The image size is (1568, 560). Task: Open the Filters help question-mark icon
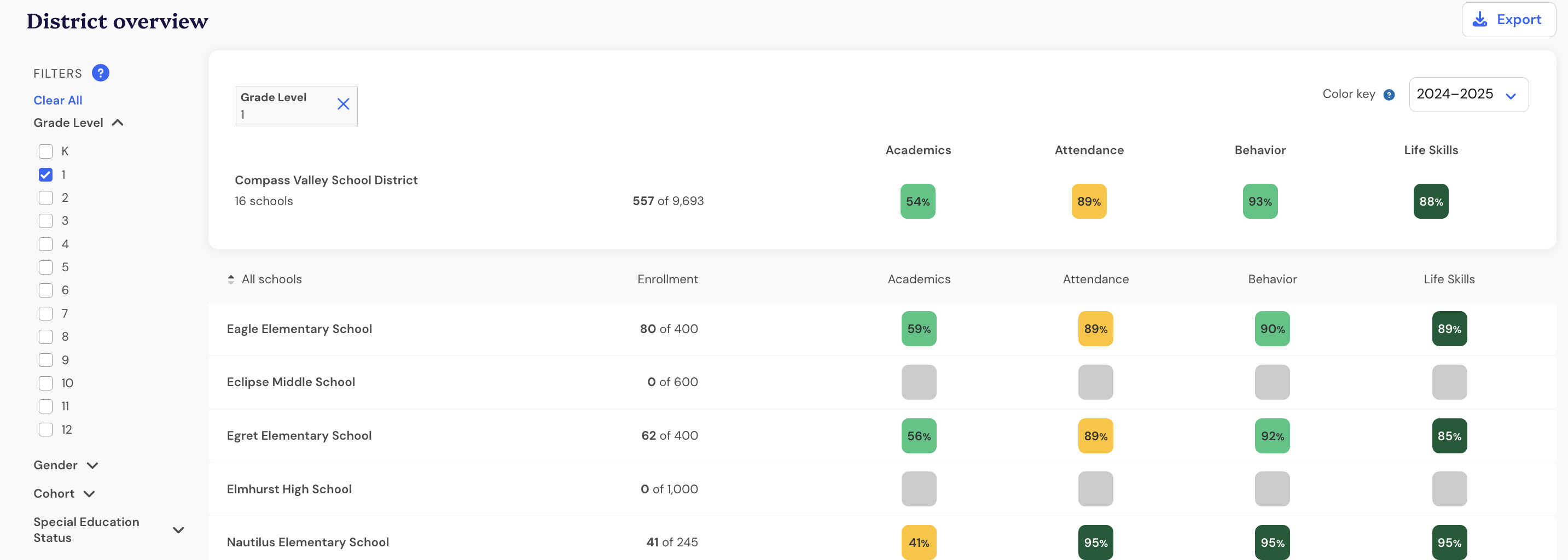(x=101, y=73)
